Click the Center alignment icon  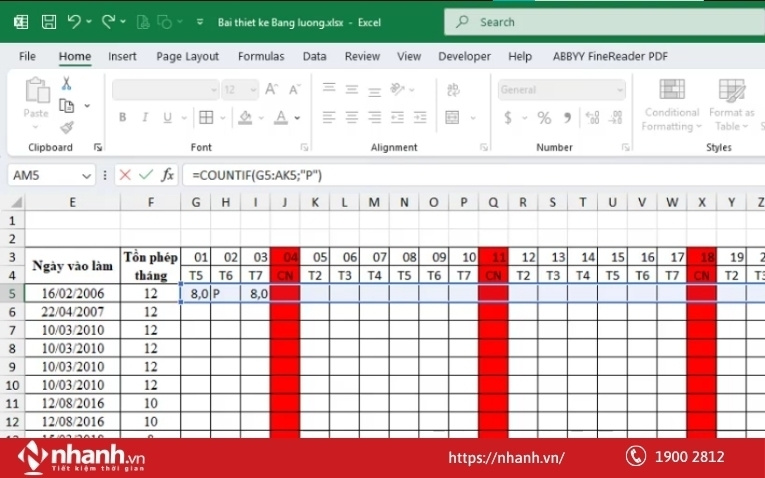coord(352,117)
